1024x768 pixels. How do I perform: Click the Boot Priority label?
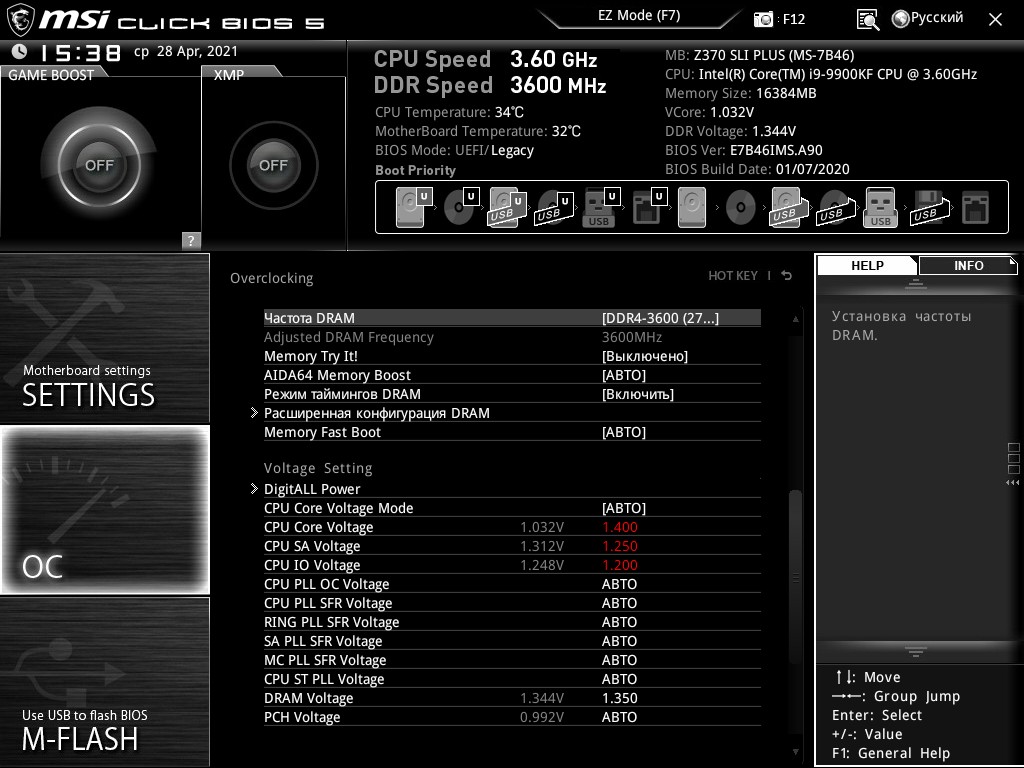tap(415, 170)
